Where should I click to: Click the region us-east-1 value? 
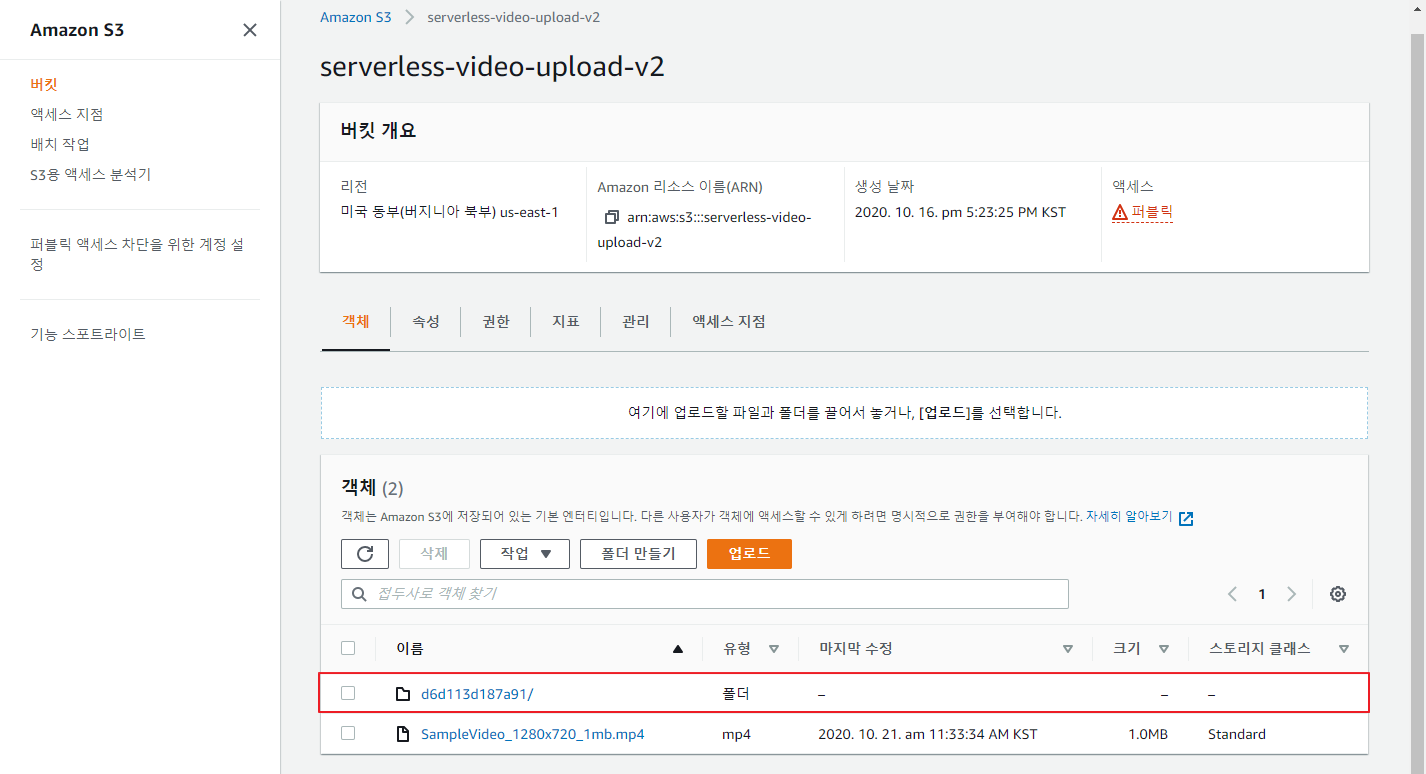pos(449,212)
